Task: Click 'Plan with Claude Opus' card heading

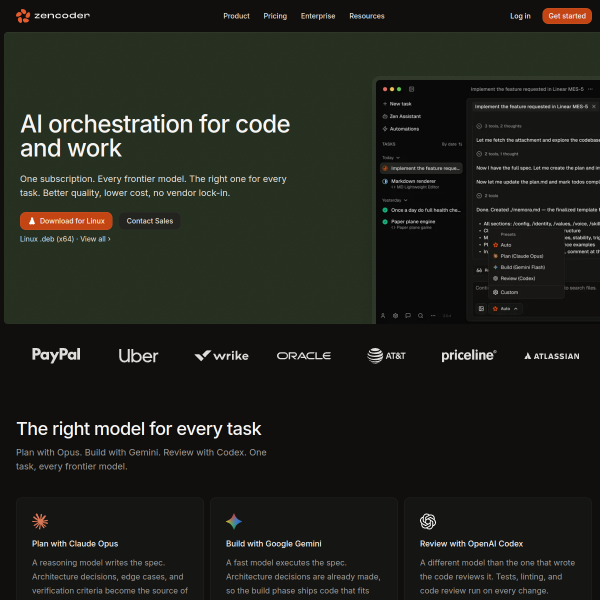Action: pyautogui.click(x=75, y=544)
